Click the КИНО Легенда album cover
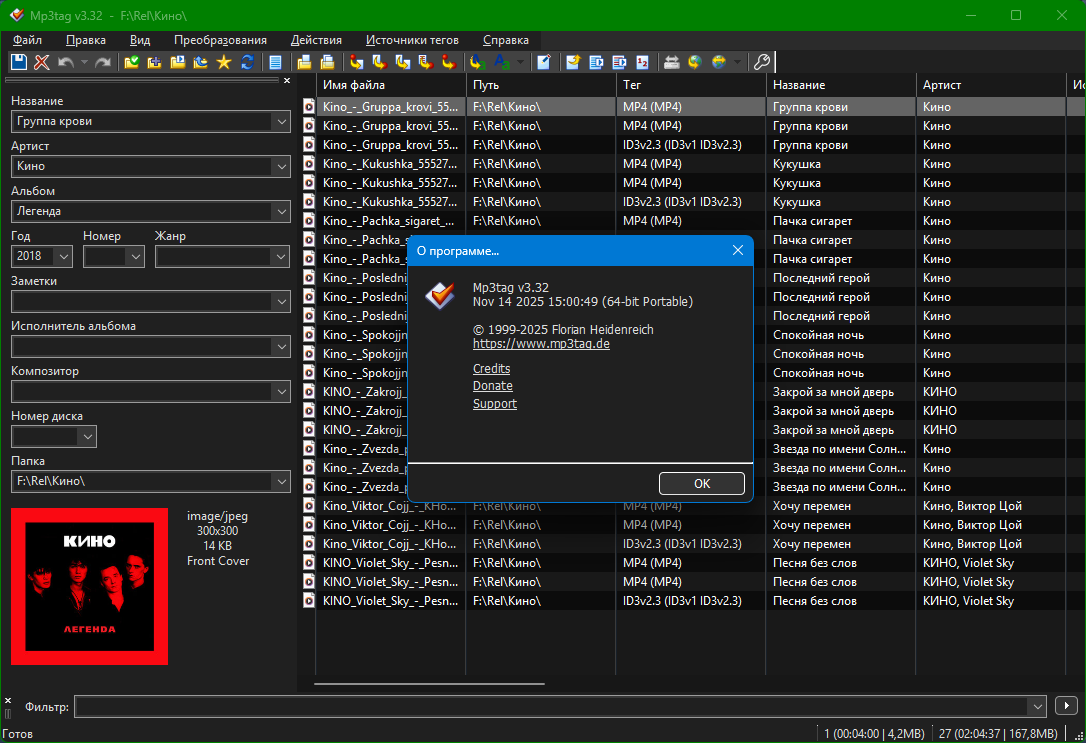The image size is (1086, 743). pos(90,586)
